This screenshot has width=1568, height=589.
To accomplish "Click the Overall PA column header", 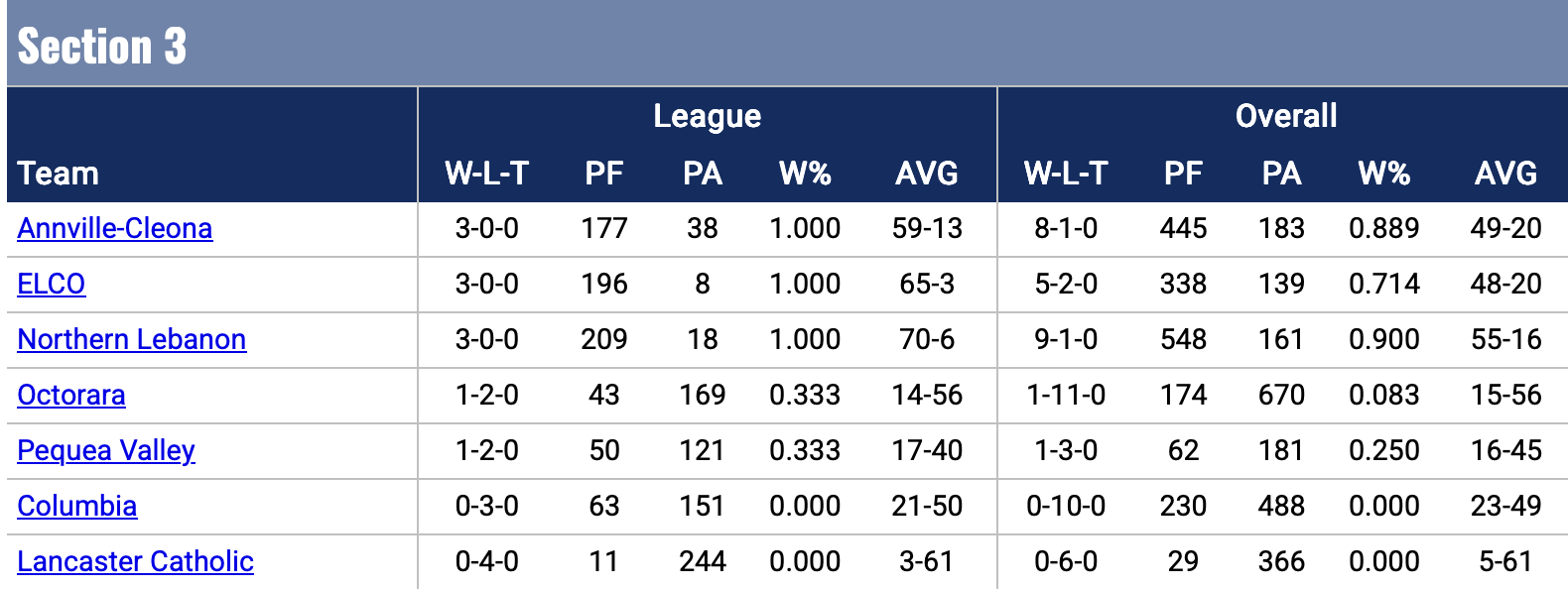I will click(1281, 174).
